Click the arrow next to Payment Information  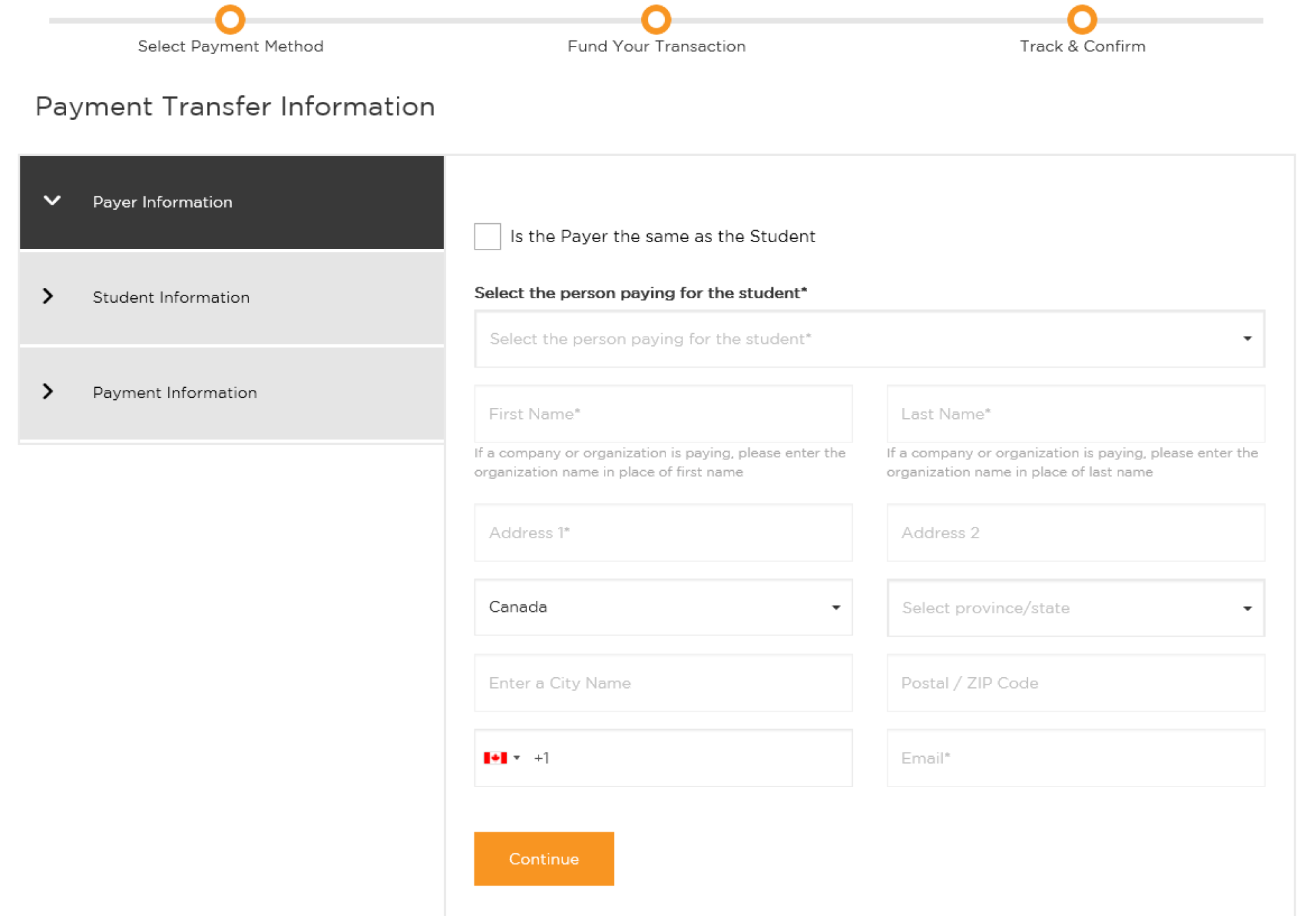(x=48, y=391)
